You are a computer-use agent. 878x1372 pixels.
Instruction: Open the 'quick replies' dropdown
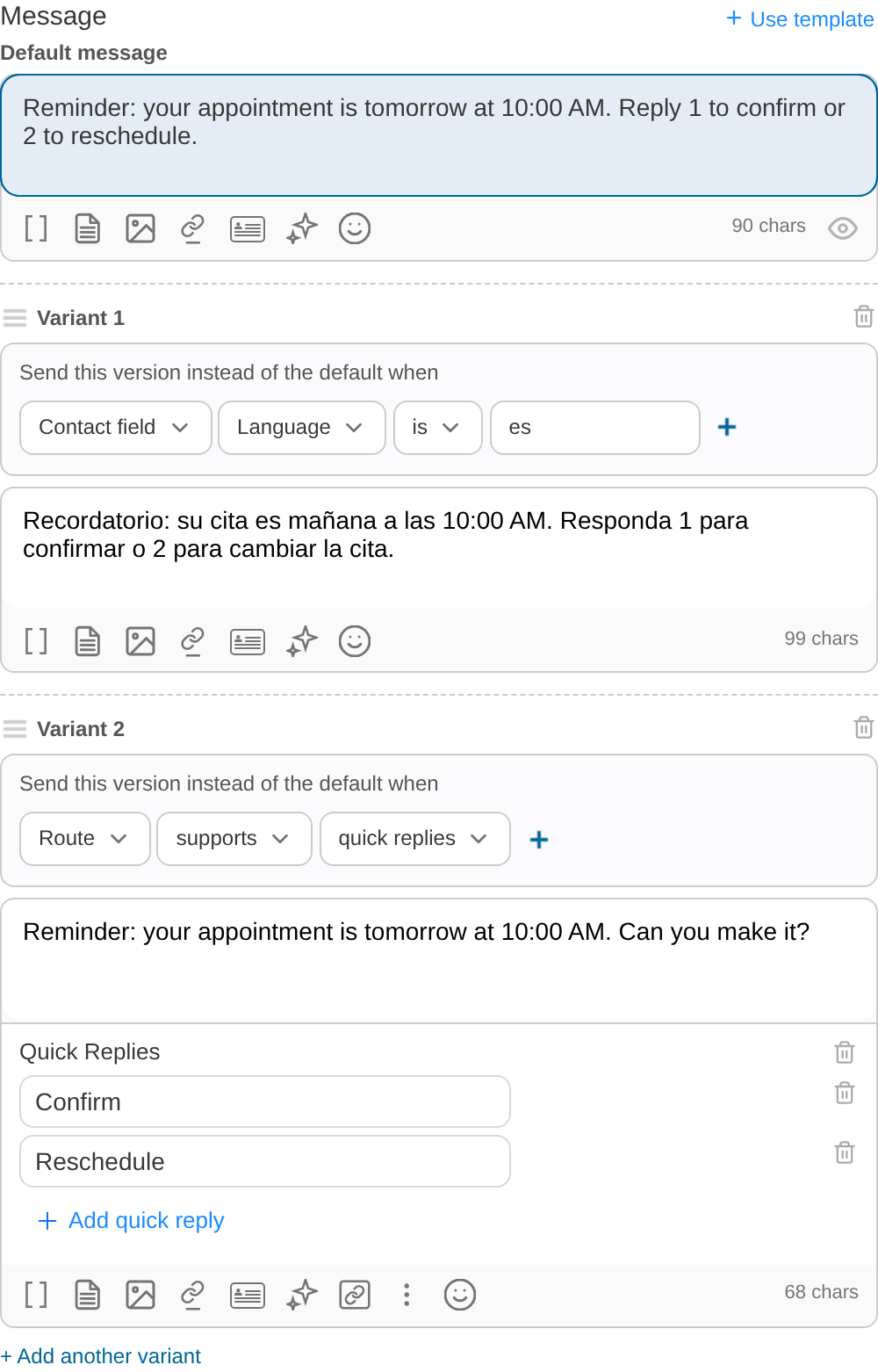(415, 839)
